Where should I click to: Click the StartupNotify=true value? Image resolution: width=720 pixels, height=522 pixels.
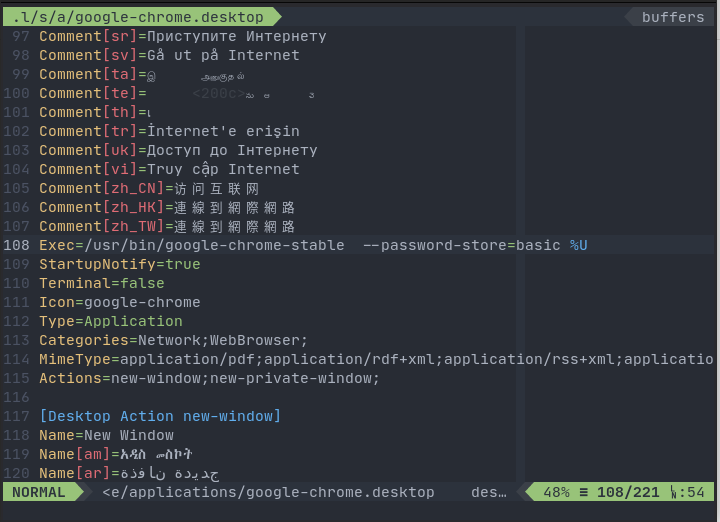coord(182,264)
